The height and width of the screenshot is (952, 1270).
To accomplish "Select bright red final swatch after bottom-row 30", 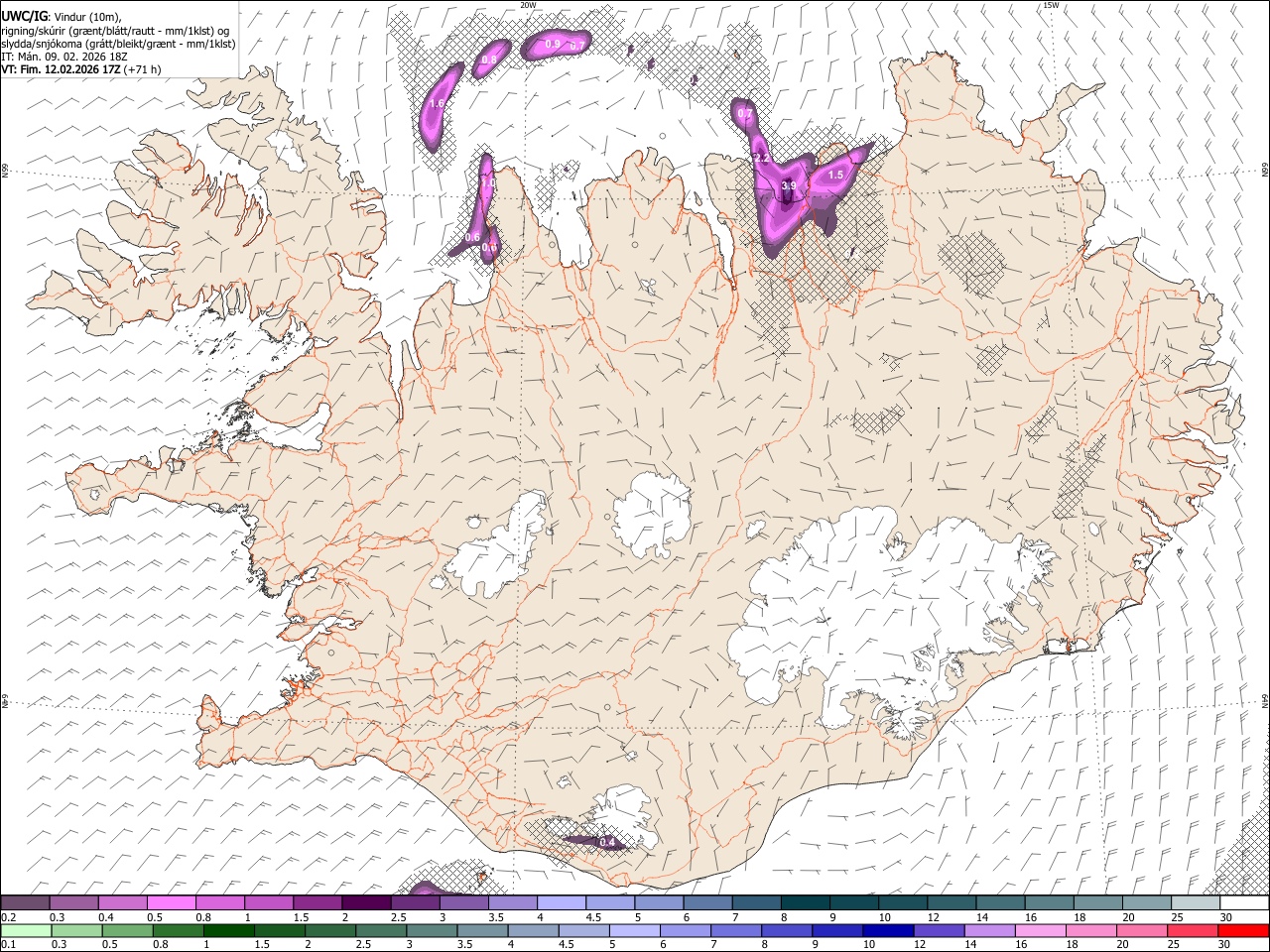I will [x=1243, y=930].
